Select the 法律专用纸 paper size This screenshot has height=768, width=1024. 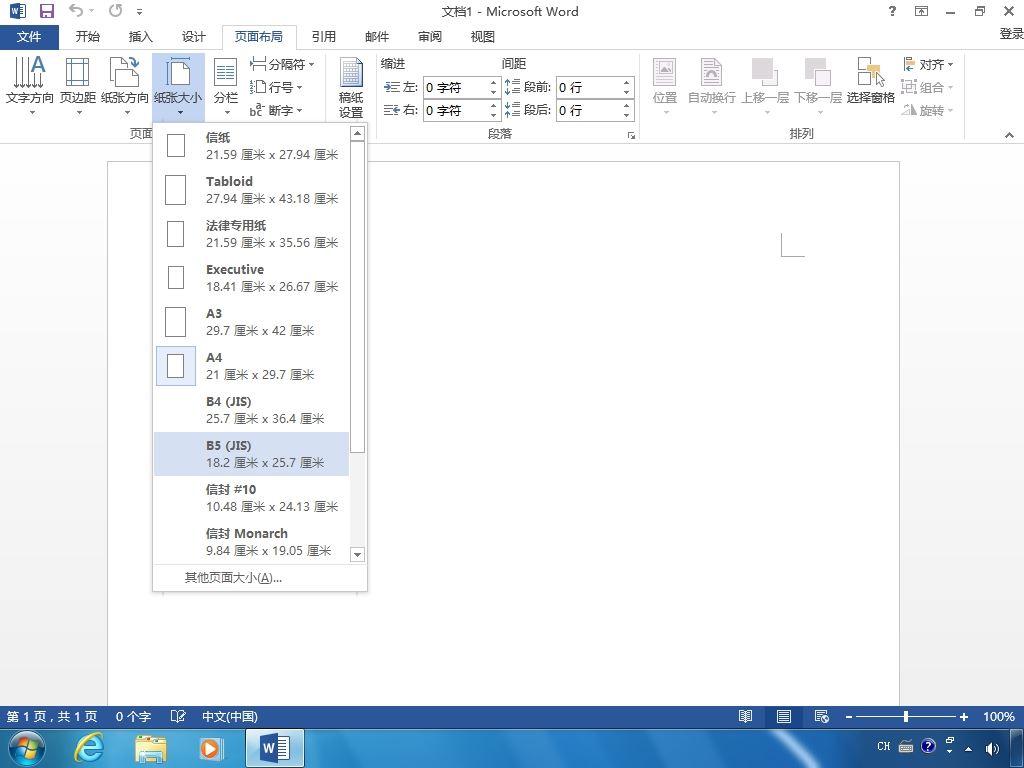(251, 234)
